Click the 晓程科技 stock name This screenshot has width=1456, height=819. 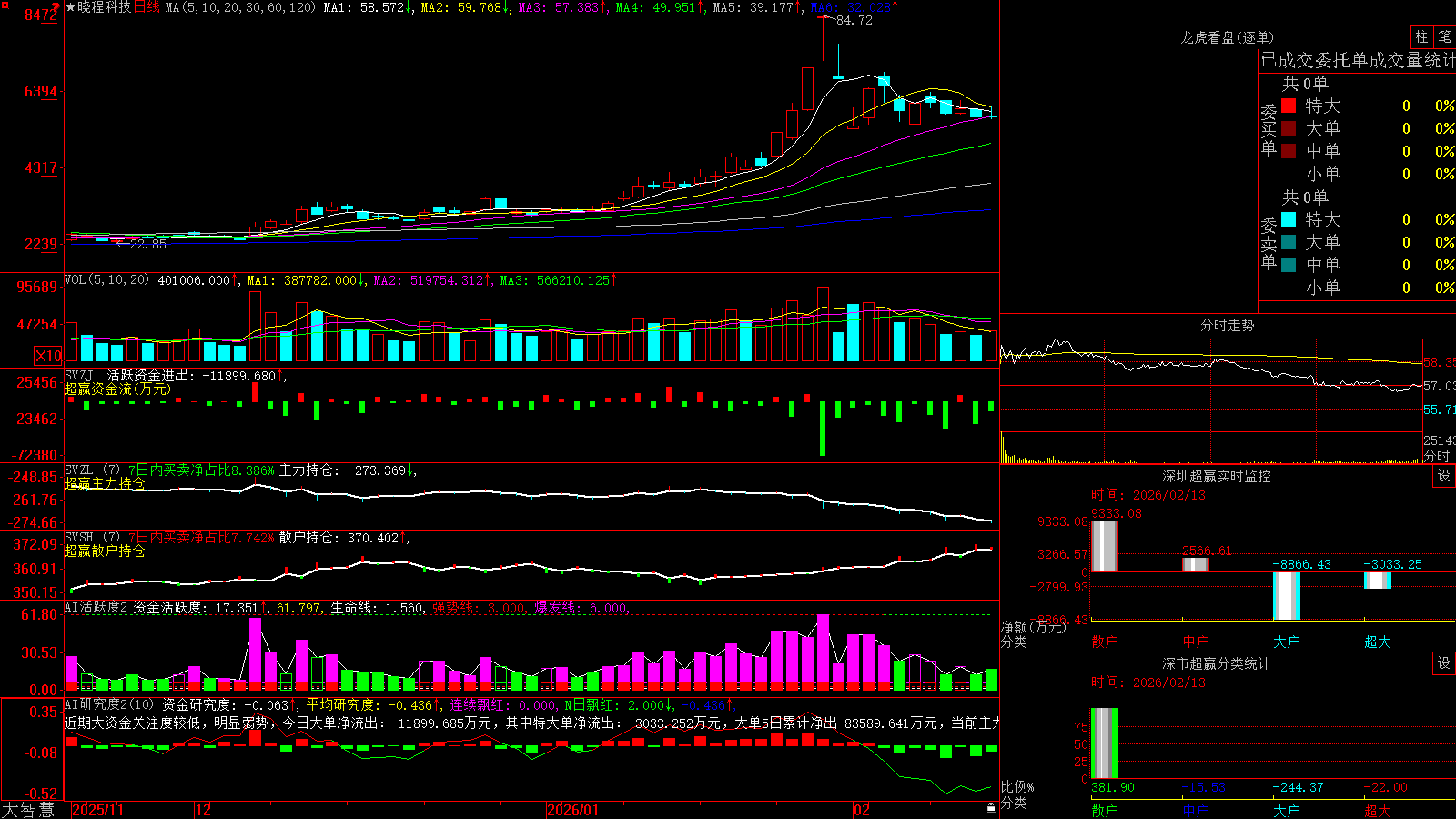tap(104, 7)
